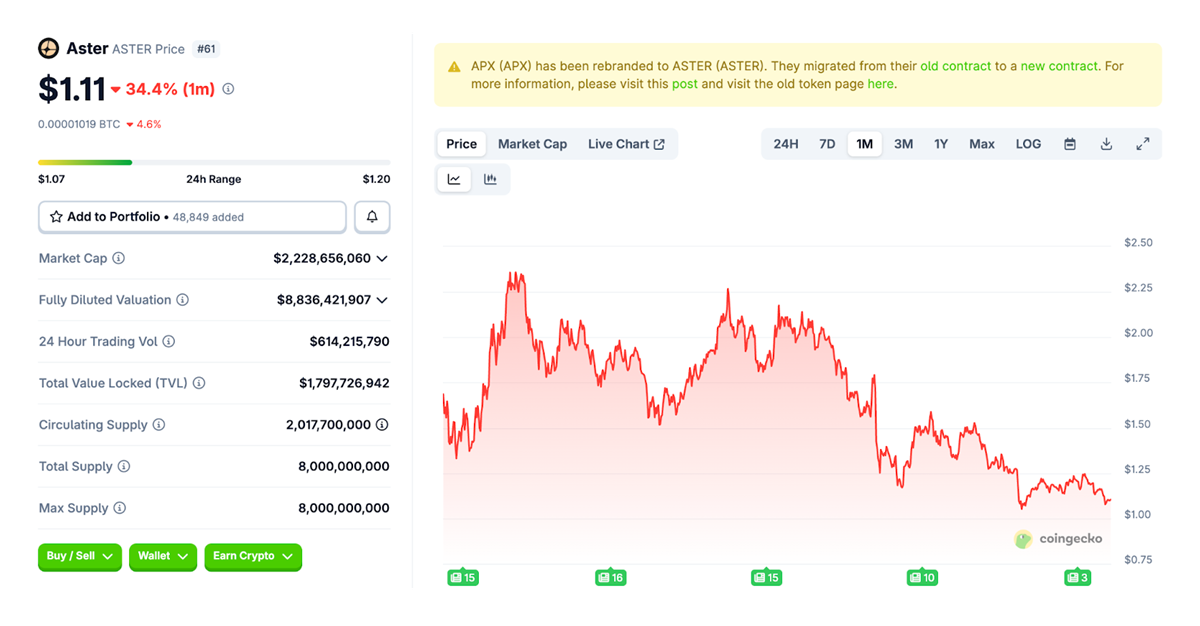1200x626 pixels.
Task: Toggle LOG scale on the chart
Action: coord(1028,143)
